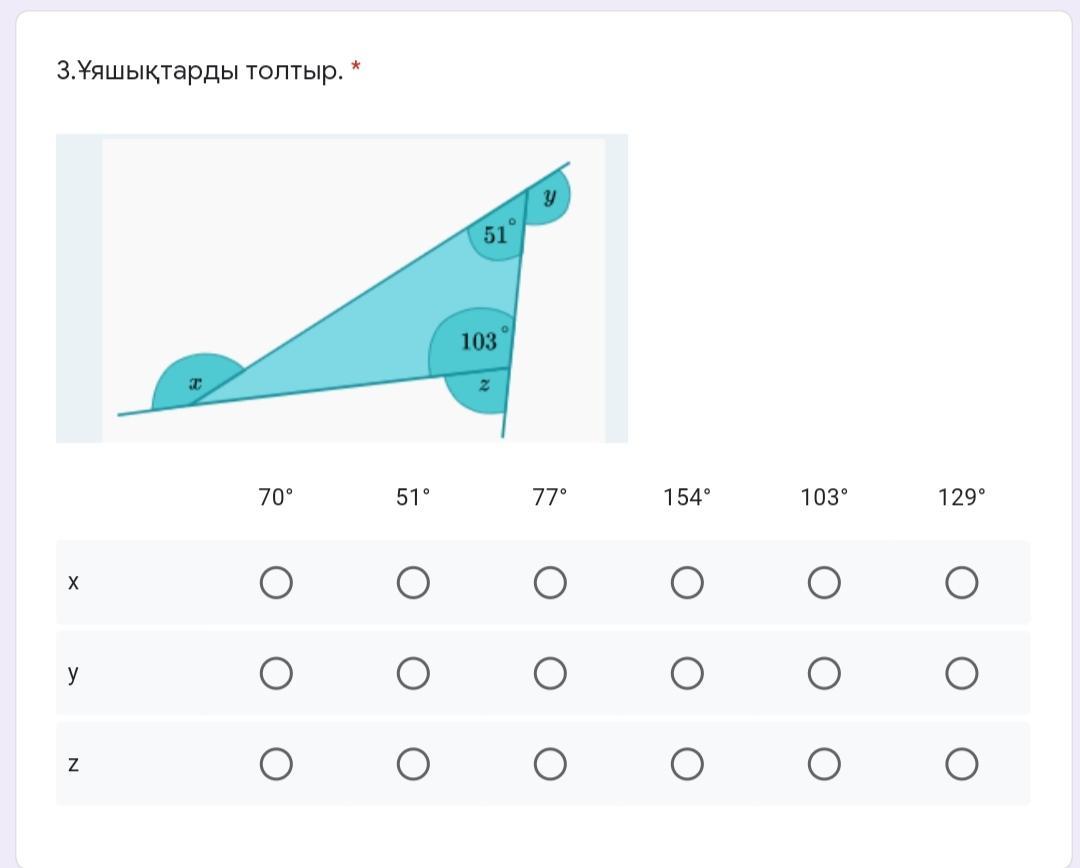Image resolution: width=1080 pixels, height=868 pixels.
Task: Select 129° for row z
Action: pyautogui.click(x=962, y=765)
